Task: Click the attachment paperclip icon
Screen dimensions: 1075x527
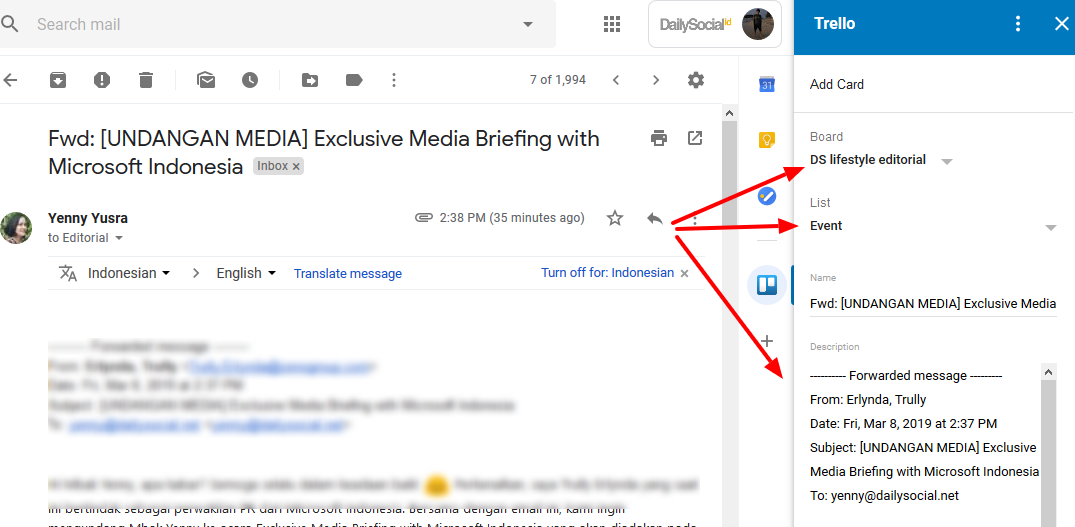Action: [x=424, y=218]
